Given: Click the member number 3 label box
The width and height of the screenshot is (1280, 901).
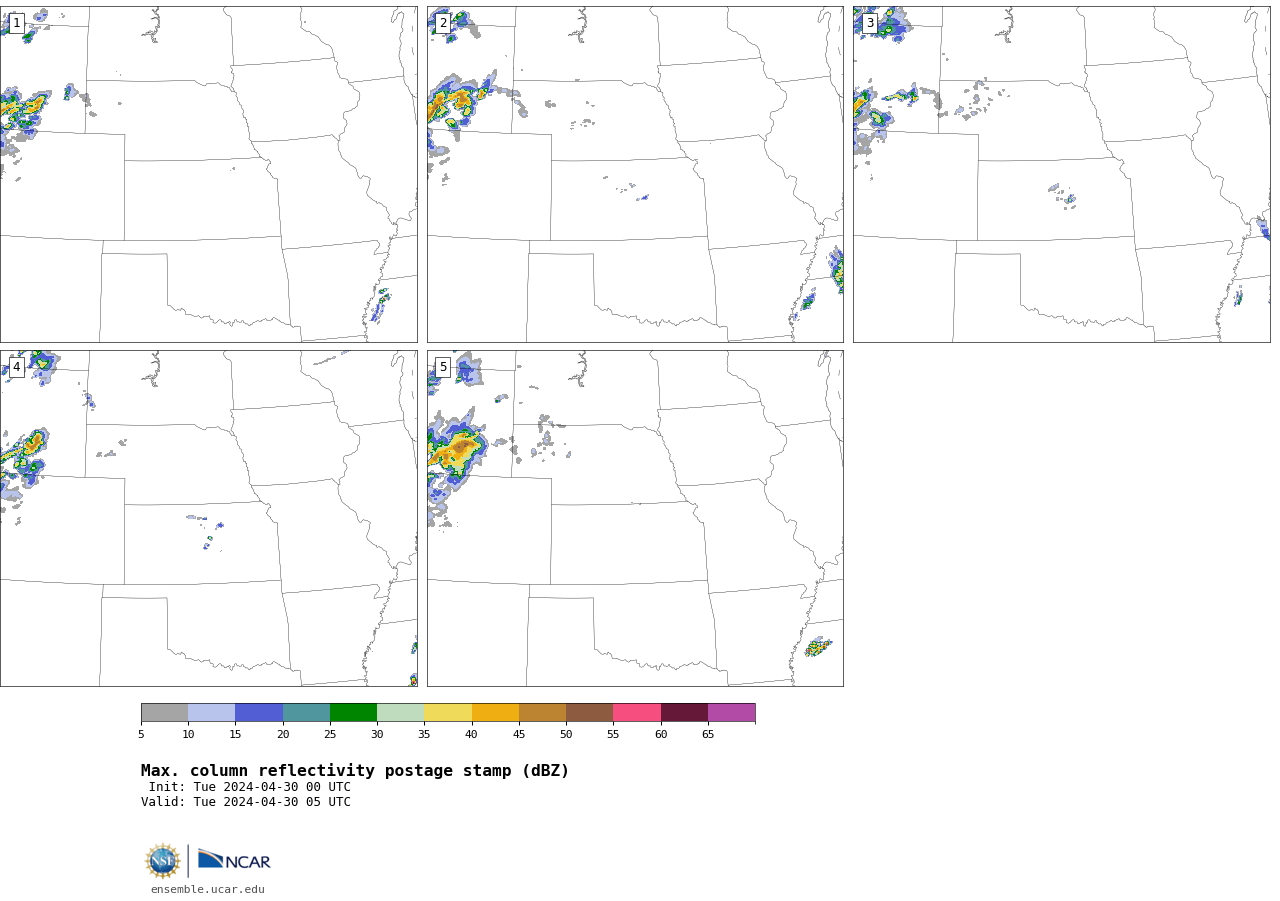Looking at the screenshot, I should [x=869, y=23].
